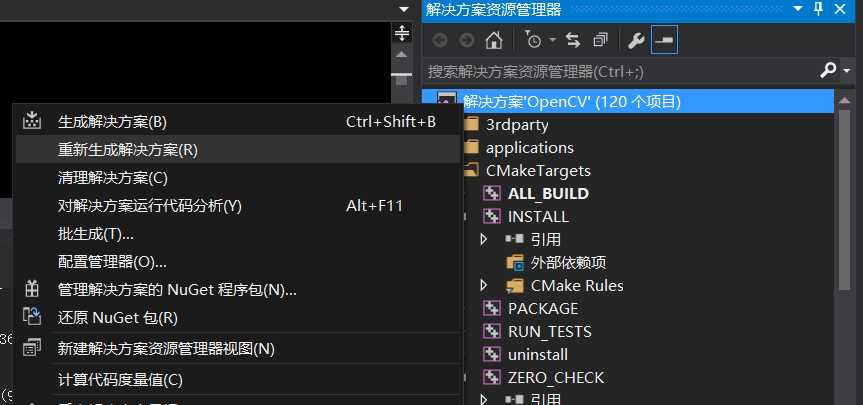Toggle the preview selected items button

pyautogui.click(x=664, y=40)
